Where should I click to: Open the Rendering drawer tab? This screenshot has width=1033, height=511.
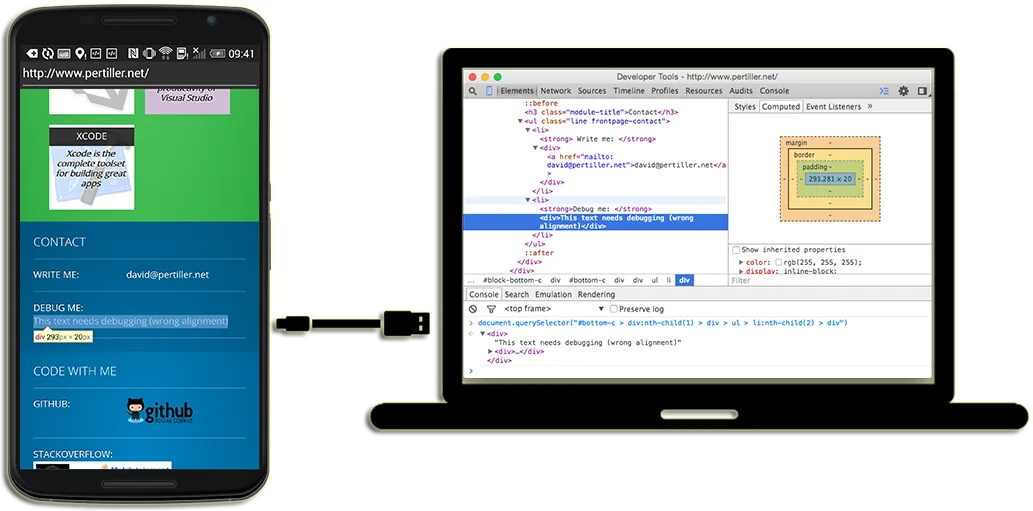point(596,294)
